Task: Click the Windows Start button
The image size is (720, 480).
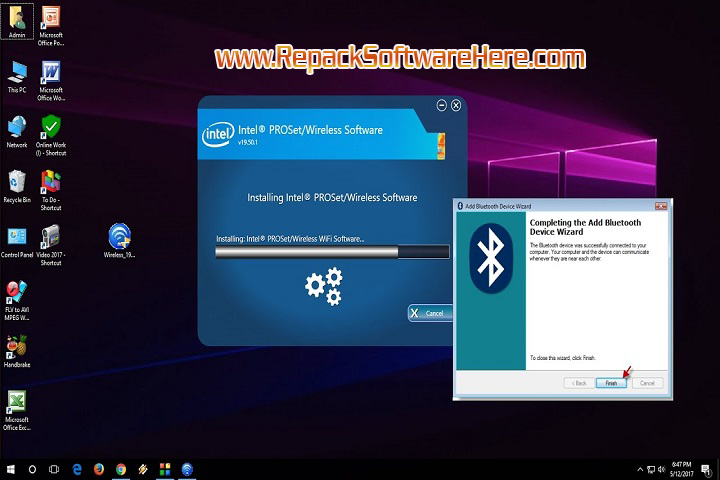Action: [x=10, y=469]
